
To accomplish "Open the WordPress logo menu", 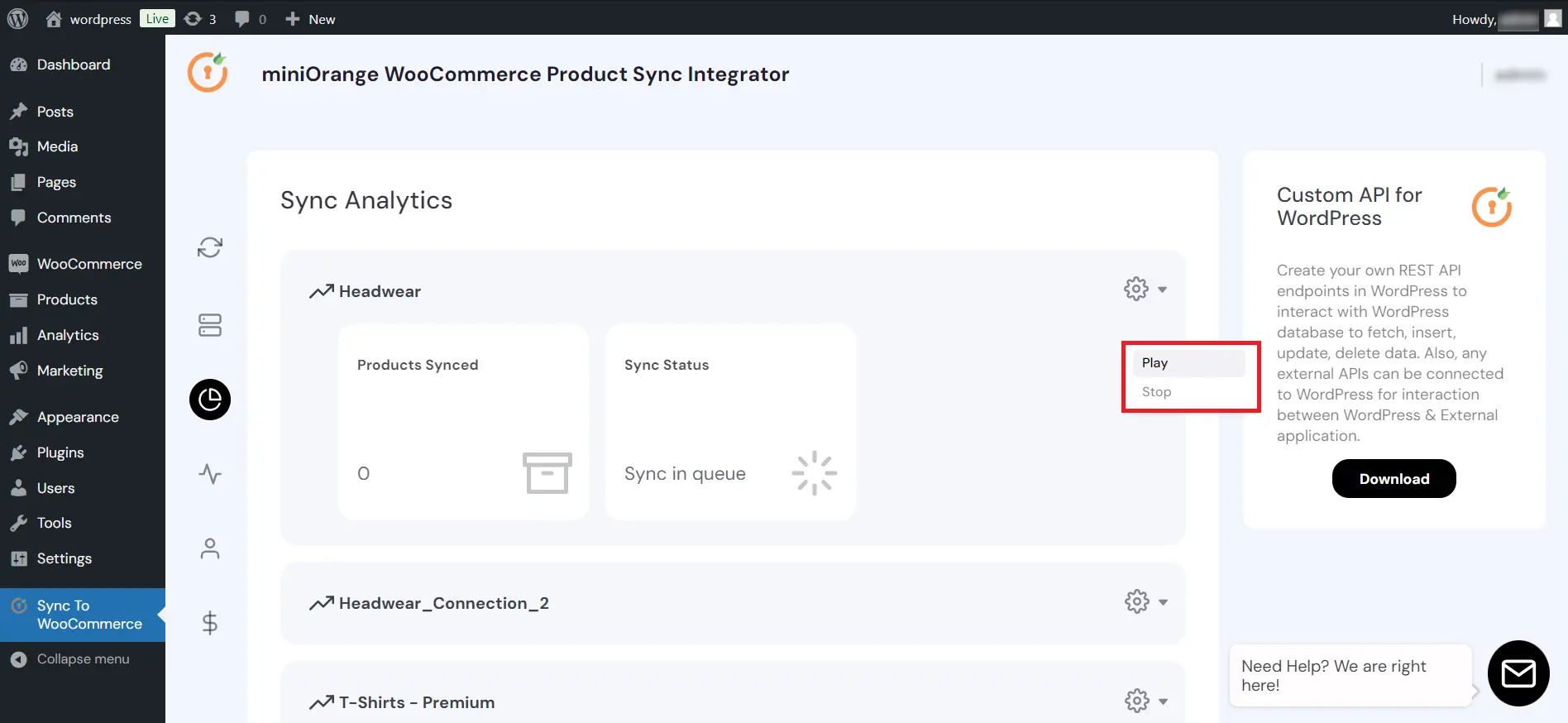I will [x=17, y=18].
